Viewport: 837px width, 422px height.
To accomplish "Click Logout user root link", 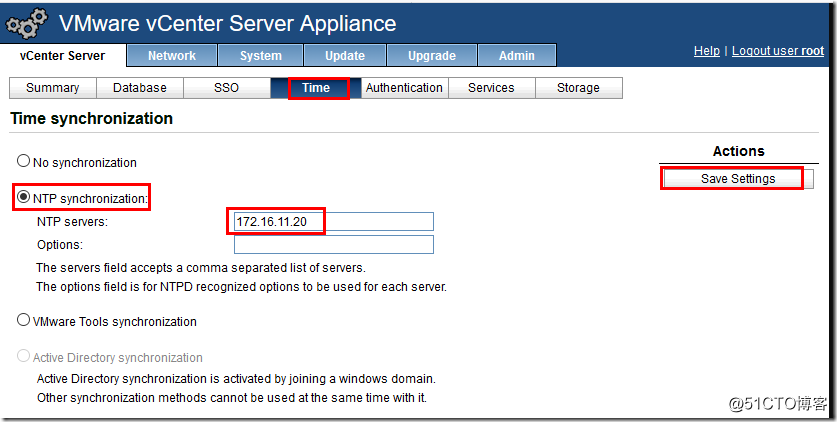I will pyautogui.click(x=778, y=51).
